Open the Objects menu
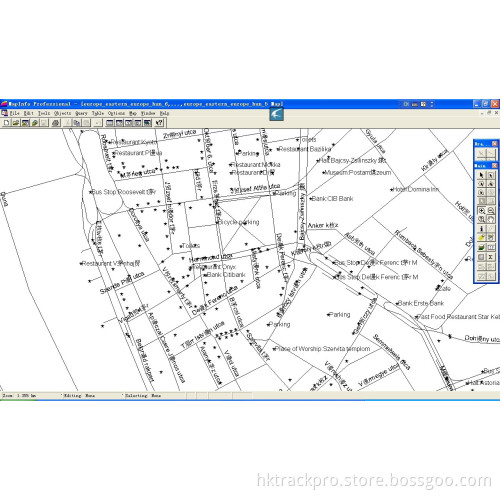Image resolution: width=500 pixels, height=500 pixels. 62,113
